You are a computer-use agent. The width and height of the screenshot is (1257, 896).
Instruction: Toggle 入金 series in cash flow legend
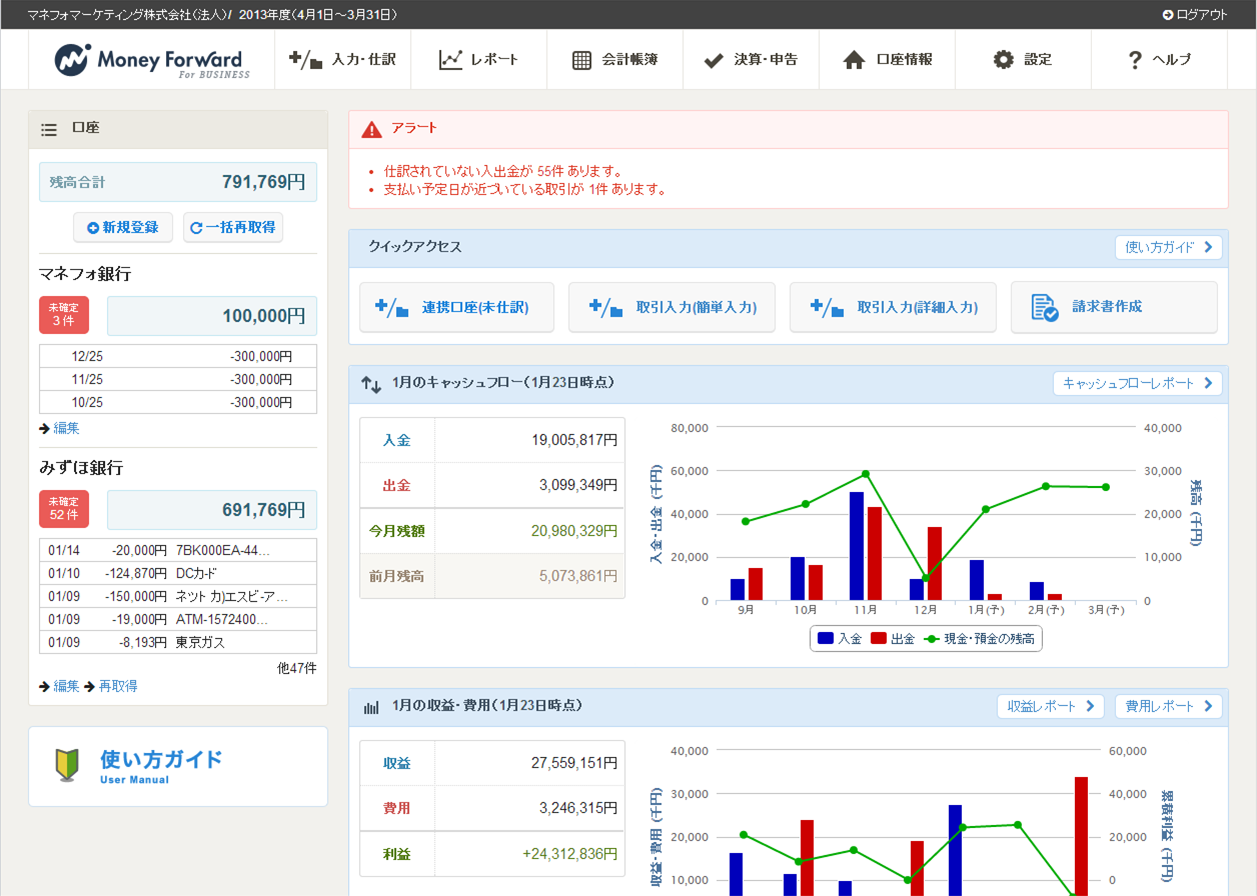(840, 638)
